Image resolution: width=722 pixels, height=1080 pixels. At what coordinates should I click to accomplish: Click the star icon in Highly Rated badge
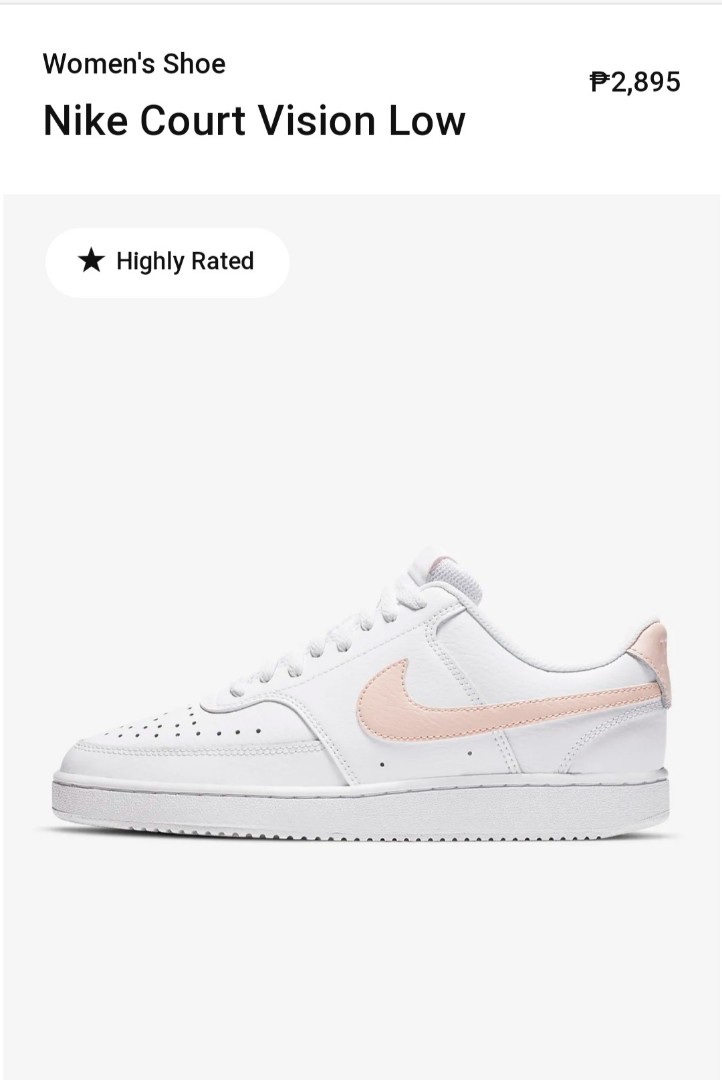(x=91, y=261)
